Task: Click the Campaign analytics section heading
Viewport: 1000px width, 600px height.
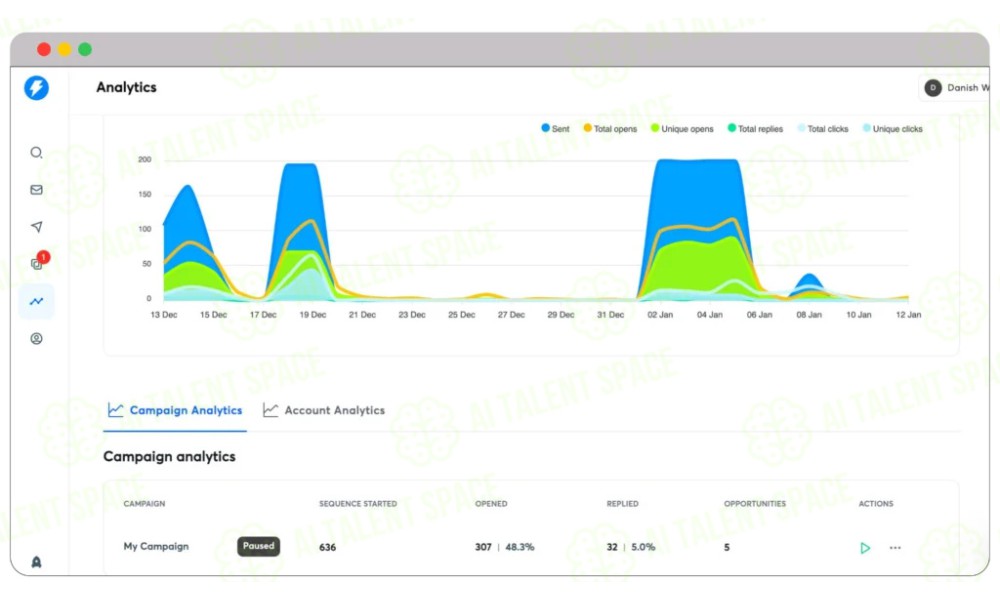Action: coord(169,457)
